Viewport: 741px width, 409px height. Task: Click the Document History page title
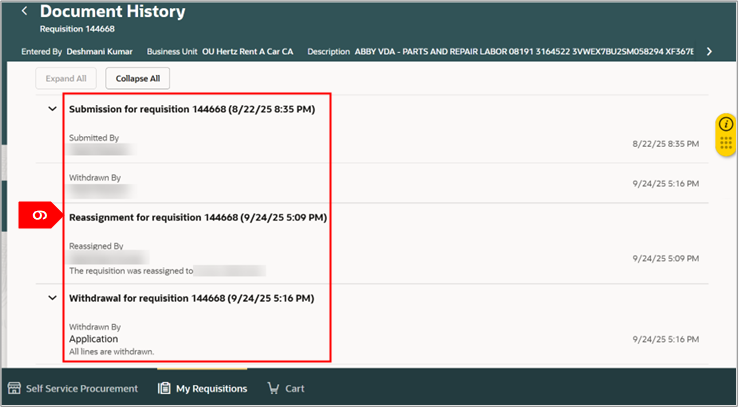tap(113, 11)
